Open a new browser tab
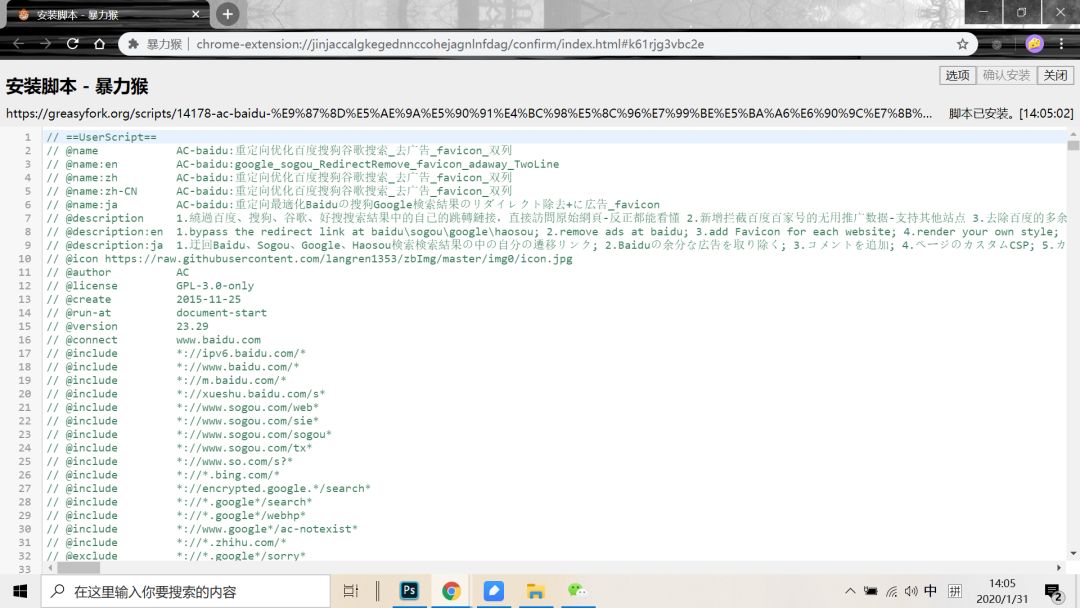The image size is (1080, 608). point(228,14)
